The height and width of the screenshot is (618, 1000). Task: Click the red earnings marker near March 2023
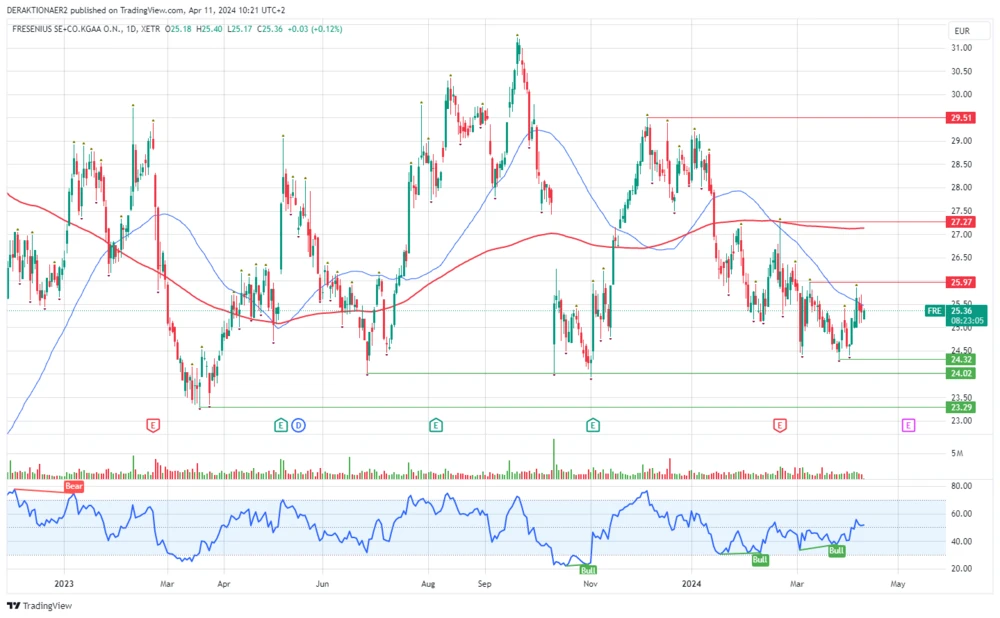[152, 424]
